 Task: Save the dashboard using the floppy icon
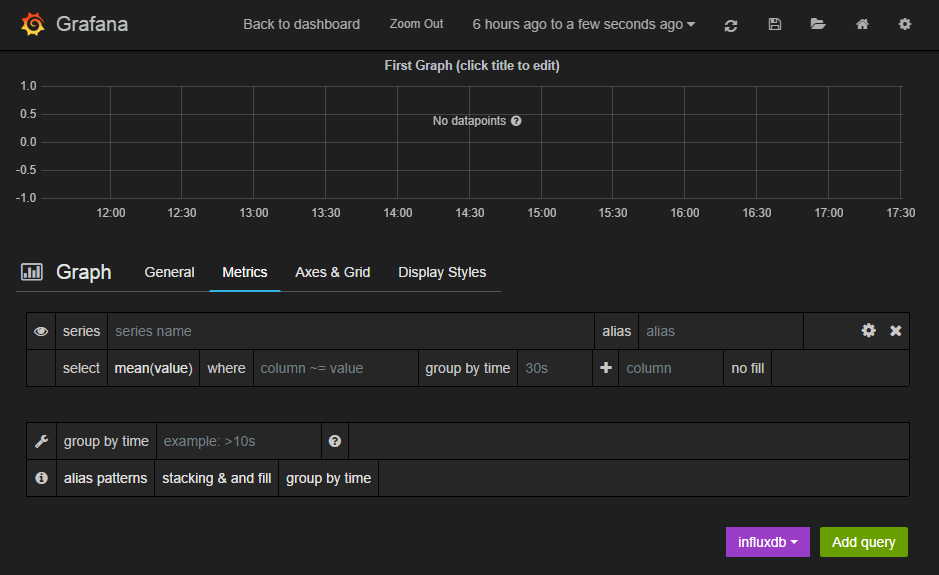(x=774, y=24)
